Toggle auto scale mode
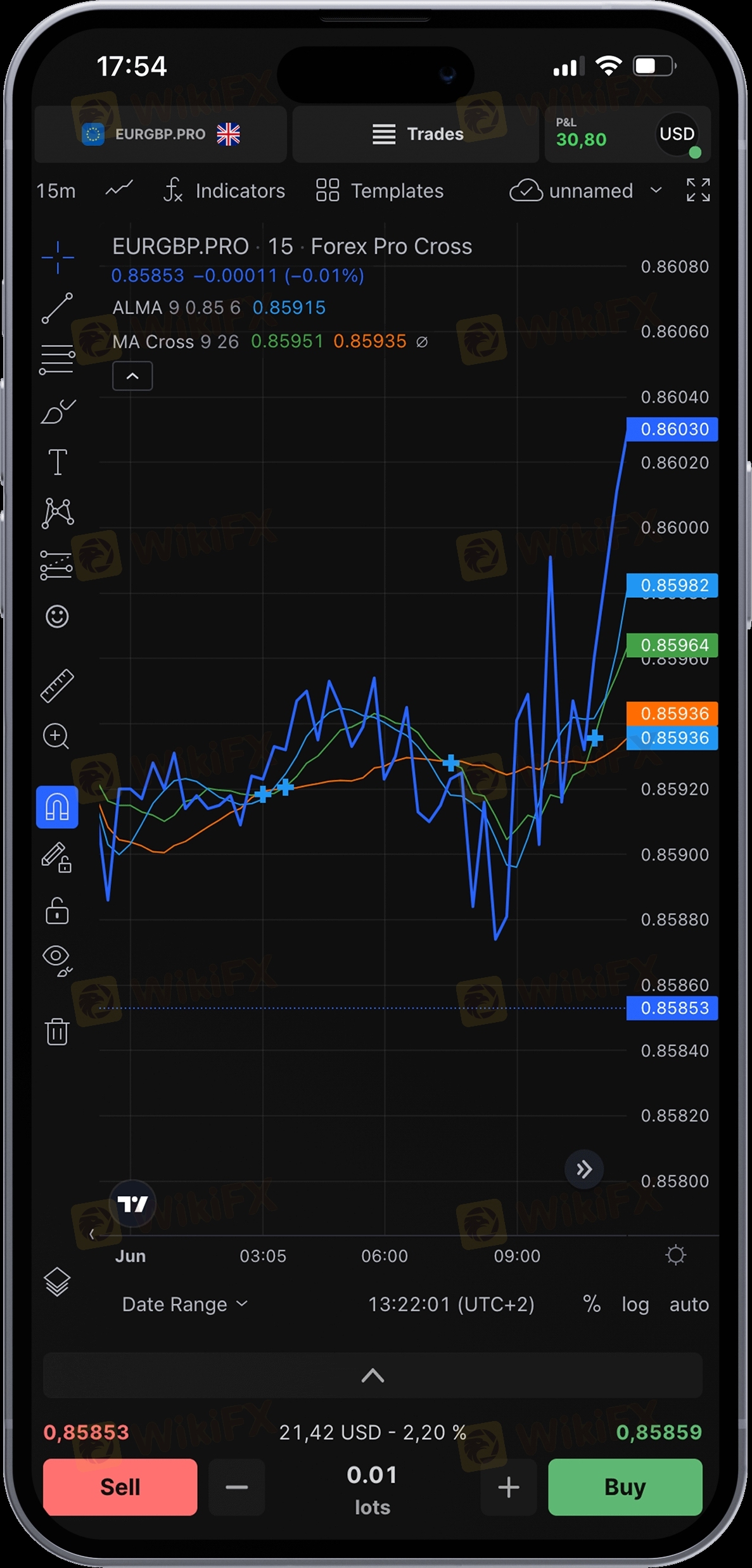The image size is (752, 1568). 689,1305
